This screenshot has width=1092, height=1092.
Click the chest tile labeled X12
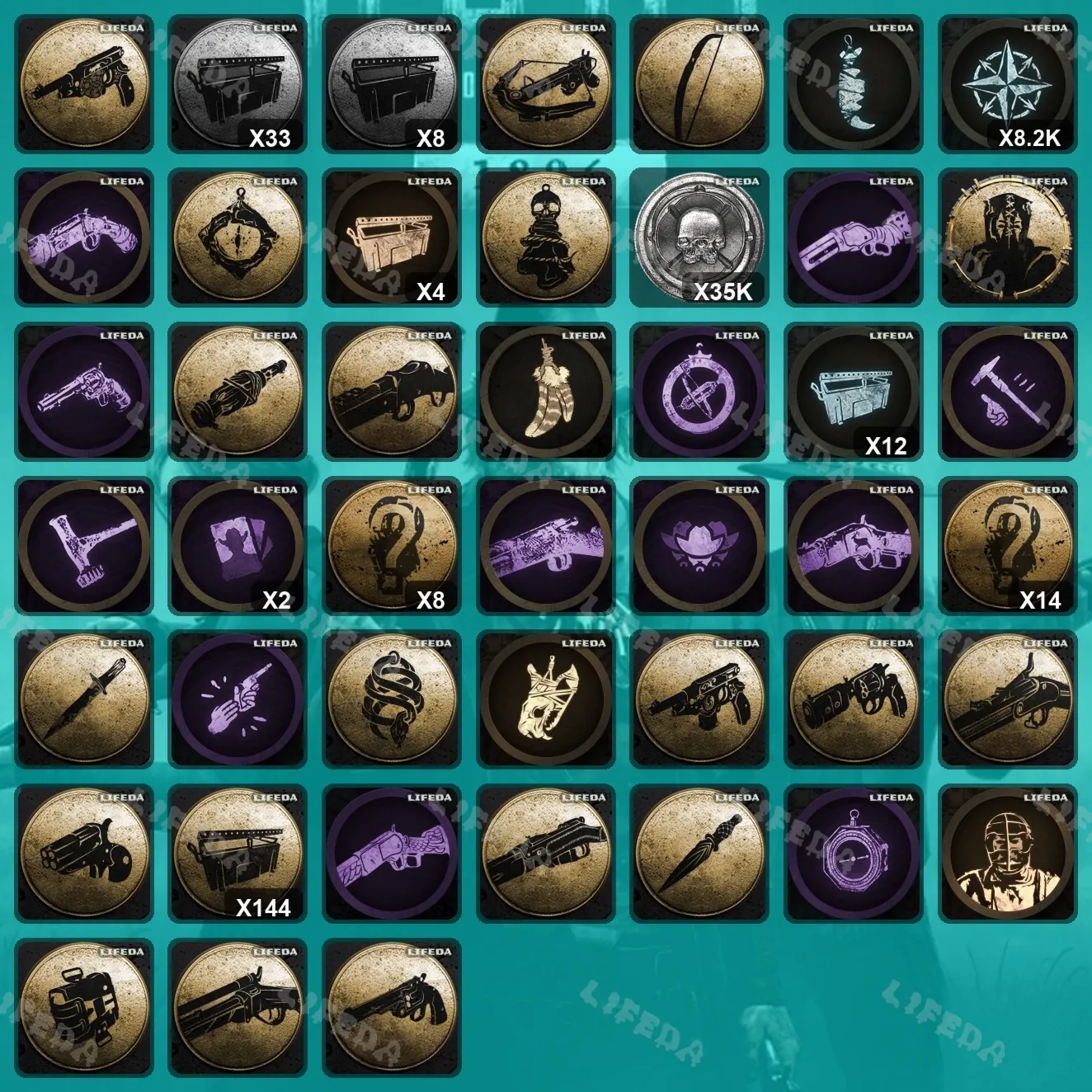854,392
